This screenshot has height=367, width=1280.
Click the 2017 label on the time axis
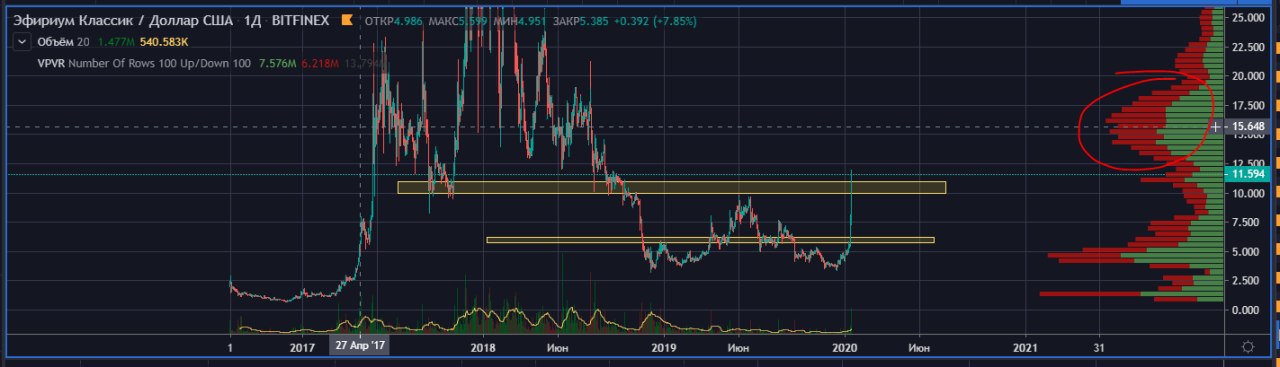click(x=302, y=347)
